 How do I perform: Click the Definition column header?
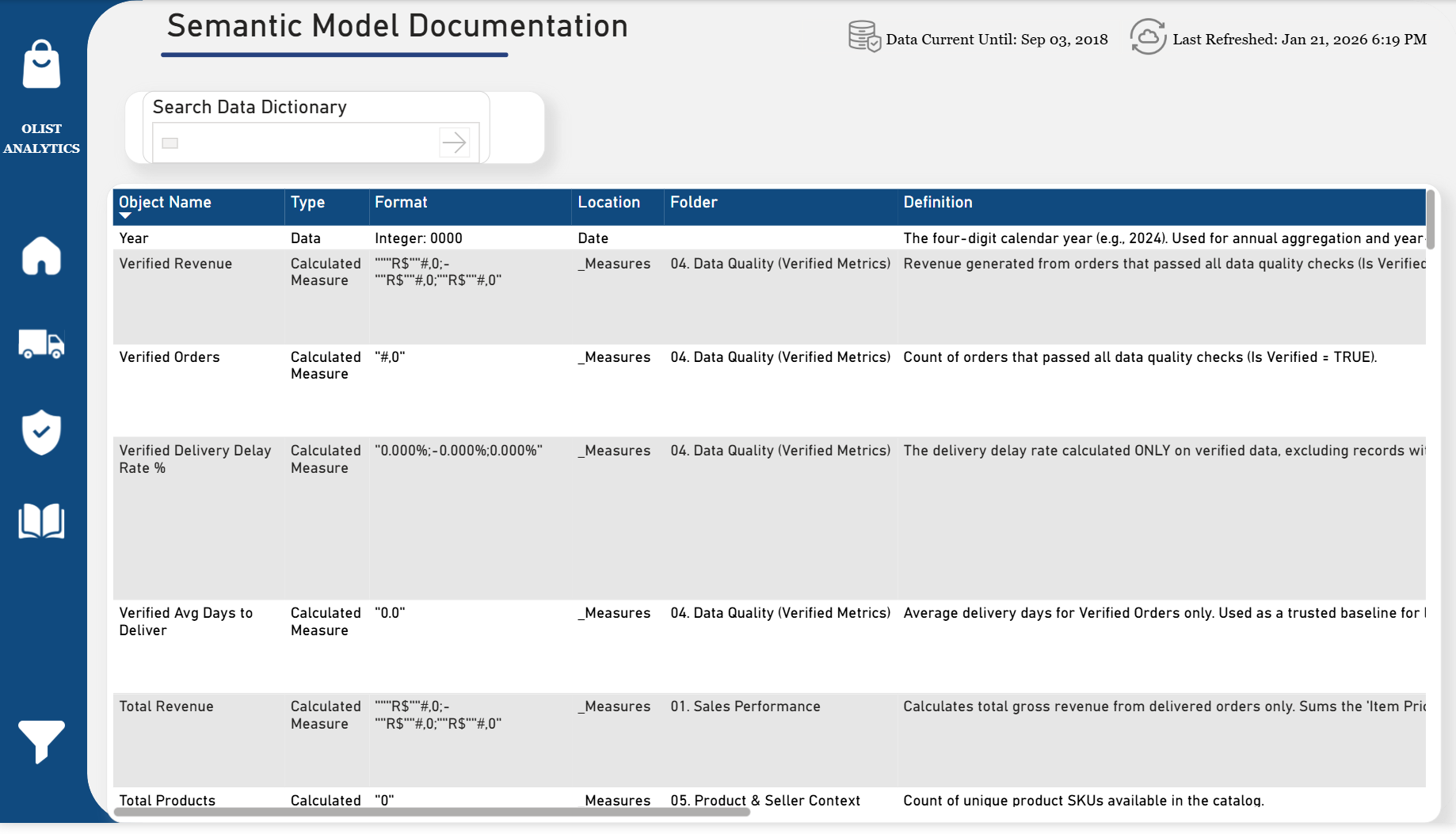tap(938, 202)
